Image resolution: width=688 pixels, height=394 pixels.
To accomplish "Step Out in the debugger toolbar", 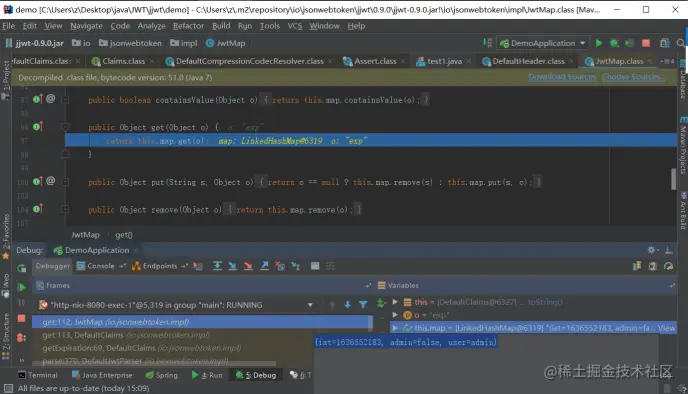I will [x=264, y=266].
